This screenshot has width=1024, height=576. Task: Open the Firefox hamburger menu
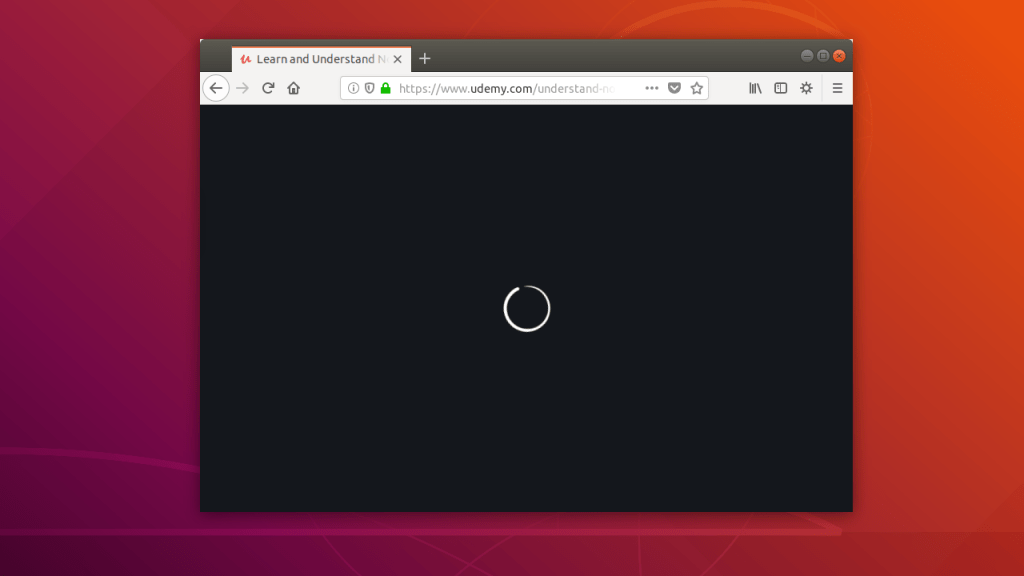(x=837, y=88)
